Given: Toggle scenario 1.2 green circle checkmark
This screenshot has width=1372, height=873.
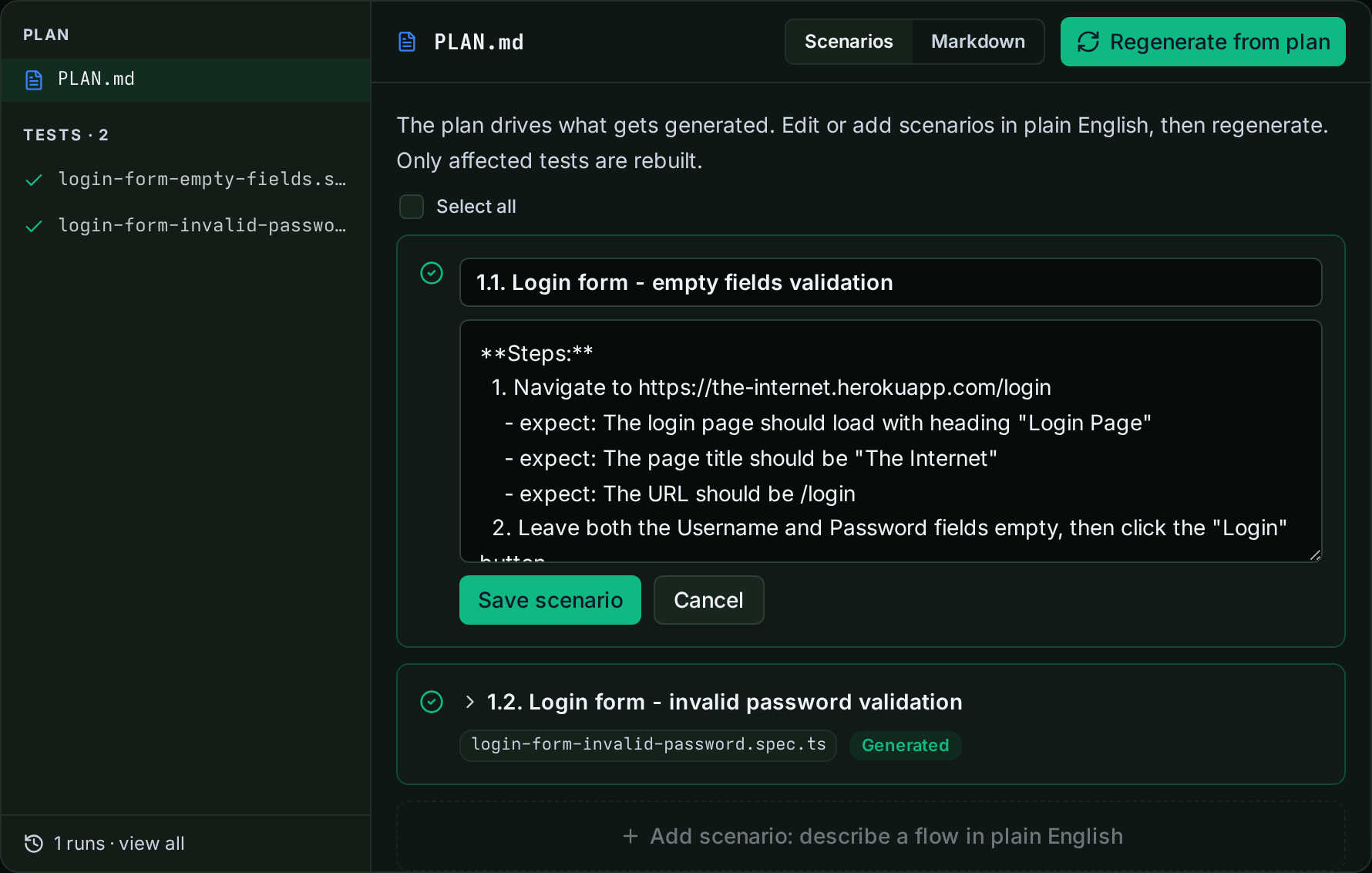Looking at the screenshot, I should [432, 702].
